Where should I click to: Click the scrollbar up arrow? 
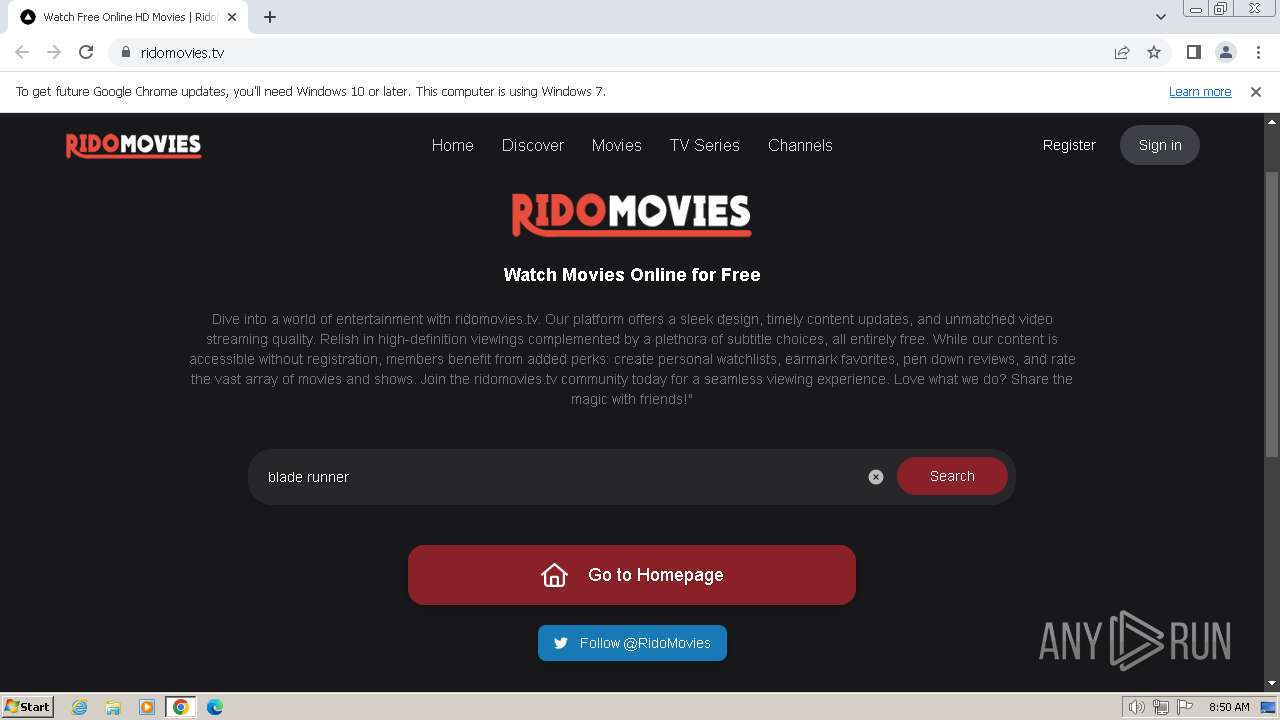pyautogui.click(x=1272, y=121)
